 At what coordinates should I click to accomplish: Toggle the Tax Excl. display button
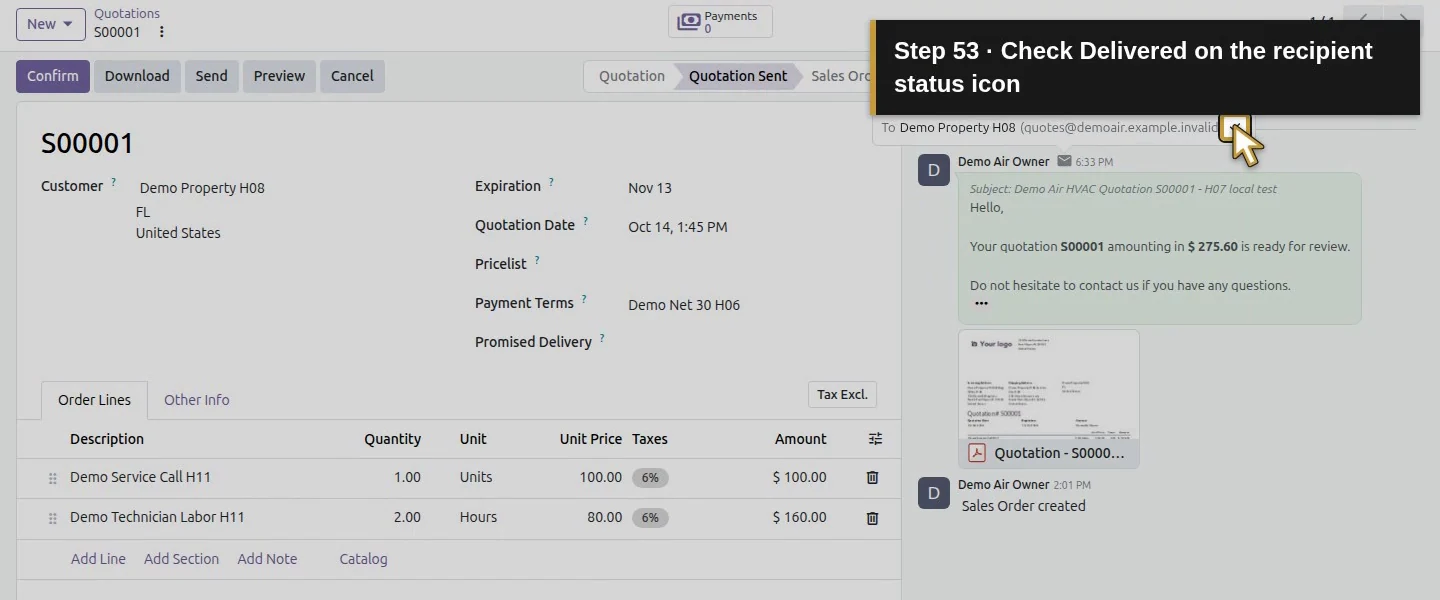[x=842, y=395]
